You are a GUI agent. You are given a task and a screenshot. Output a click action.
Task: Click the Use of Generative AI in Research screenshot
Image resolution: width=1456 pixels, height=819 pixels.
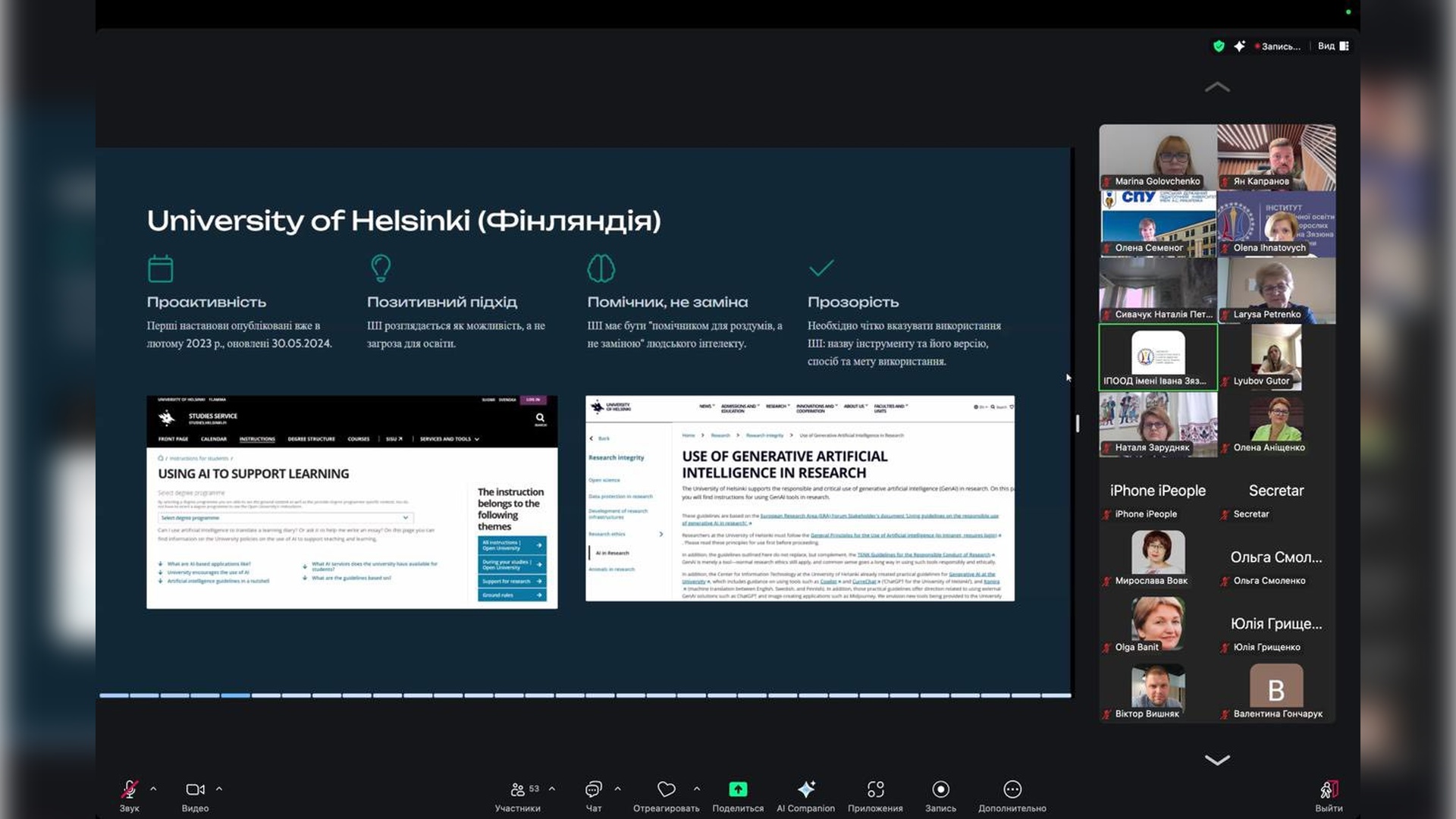[x=800, y=498]
